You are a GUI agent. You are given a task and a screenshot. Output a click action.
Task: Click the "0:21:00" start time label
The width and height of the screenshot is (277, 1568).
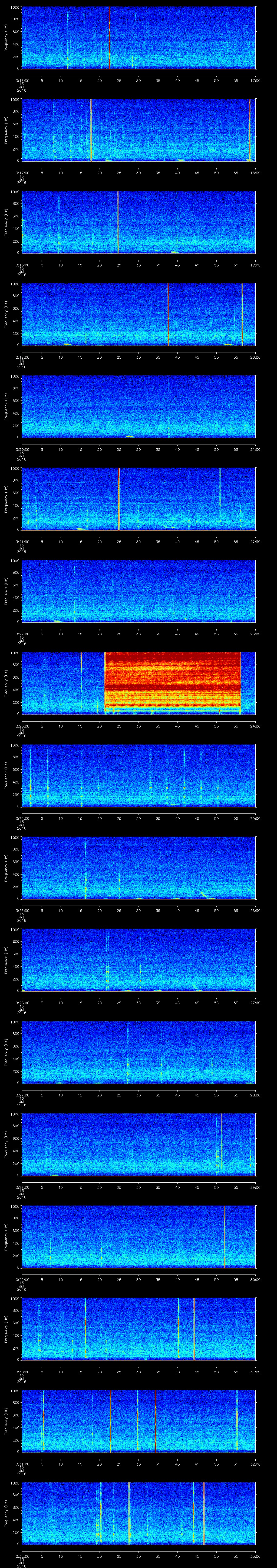pyautogui.click(x=22, y=542)
